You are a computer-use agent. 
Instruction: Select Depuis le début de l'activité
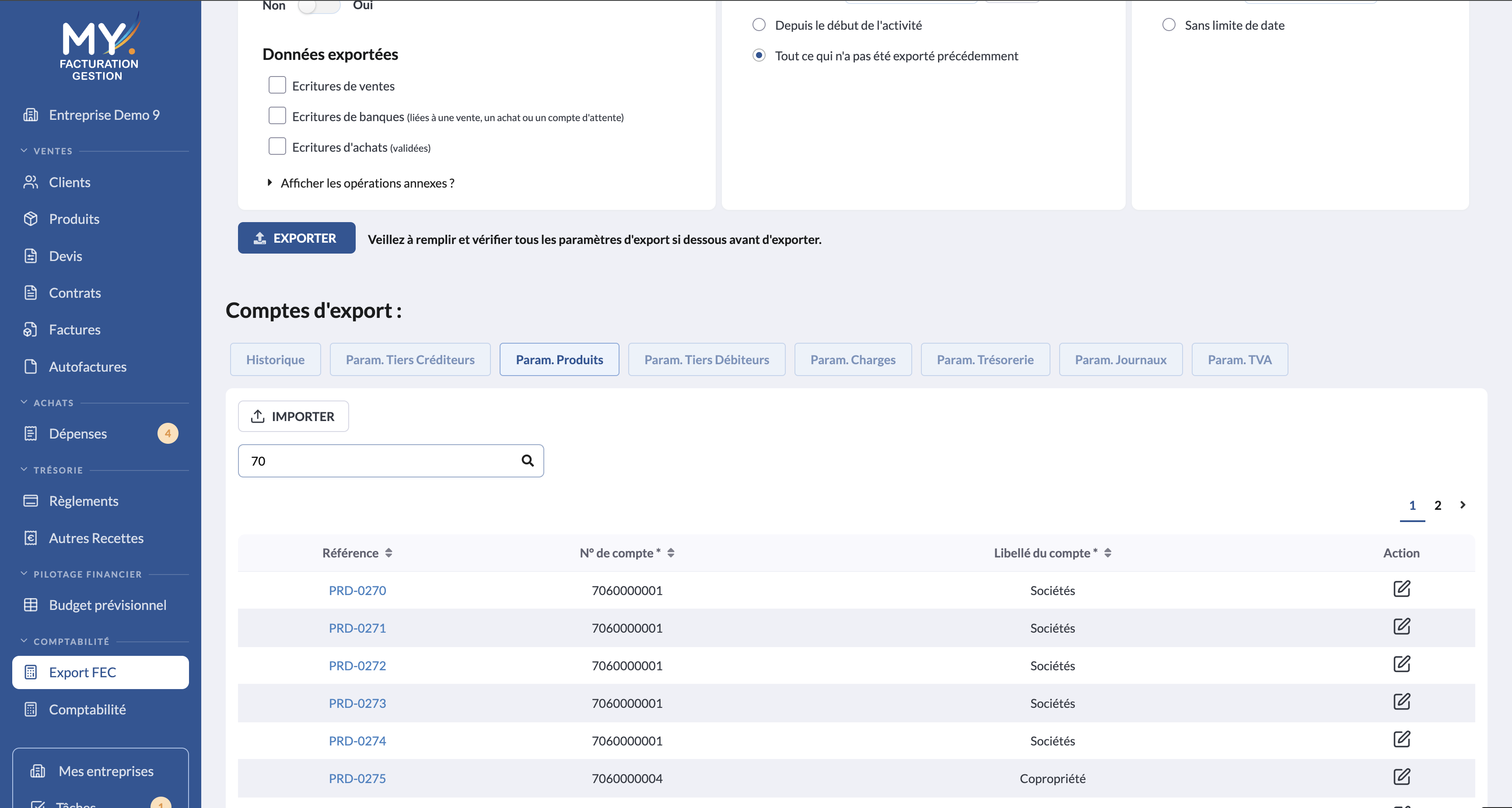[759, 24]
